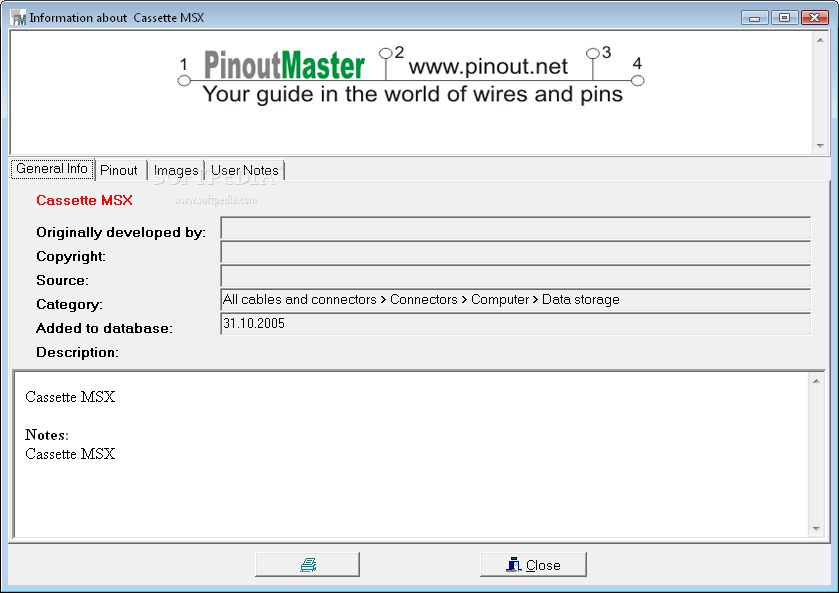Click the red Cassette MSX heading

tap(84, 200)
